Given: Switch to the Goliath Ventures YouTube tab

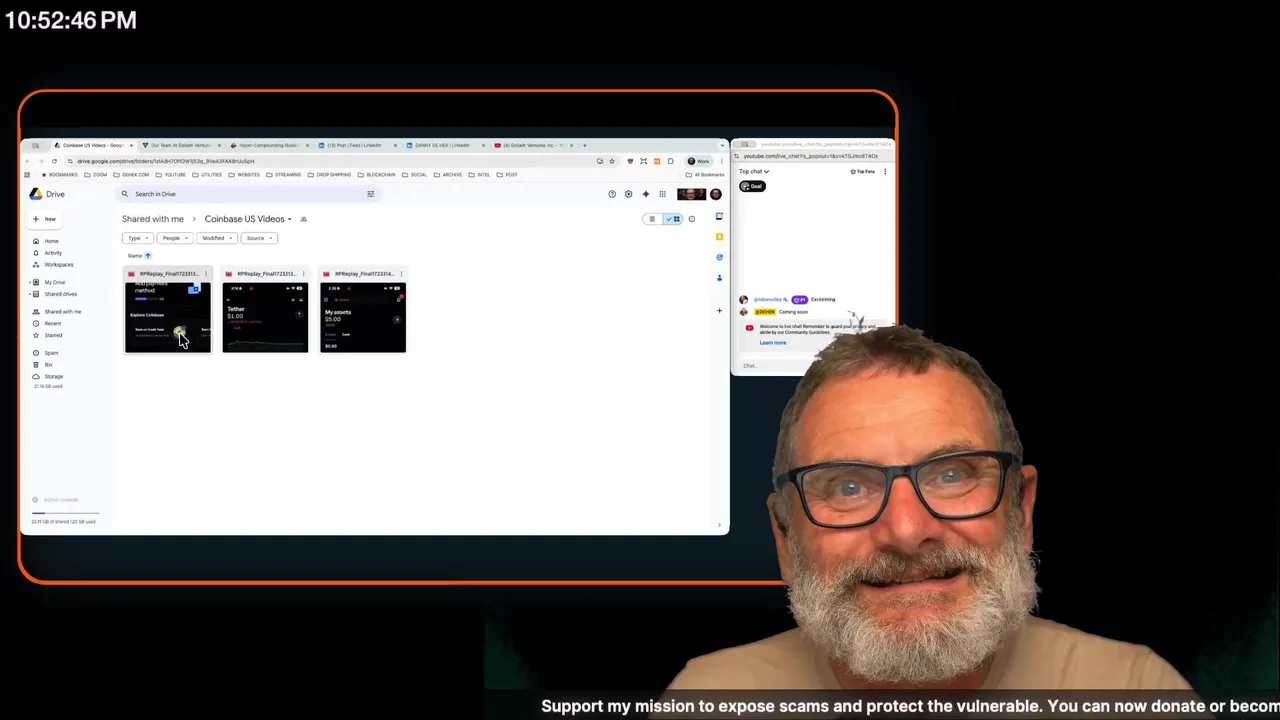Looking at the screenshot, I should click(x=533, y=145).
